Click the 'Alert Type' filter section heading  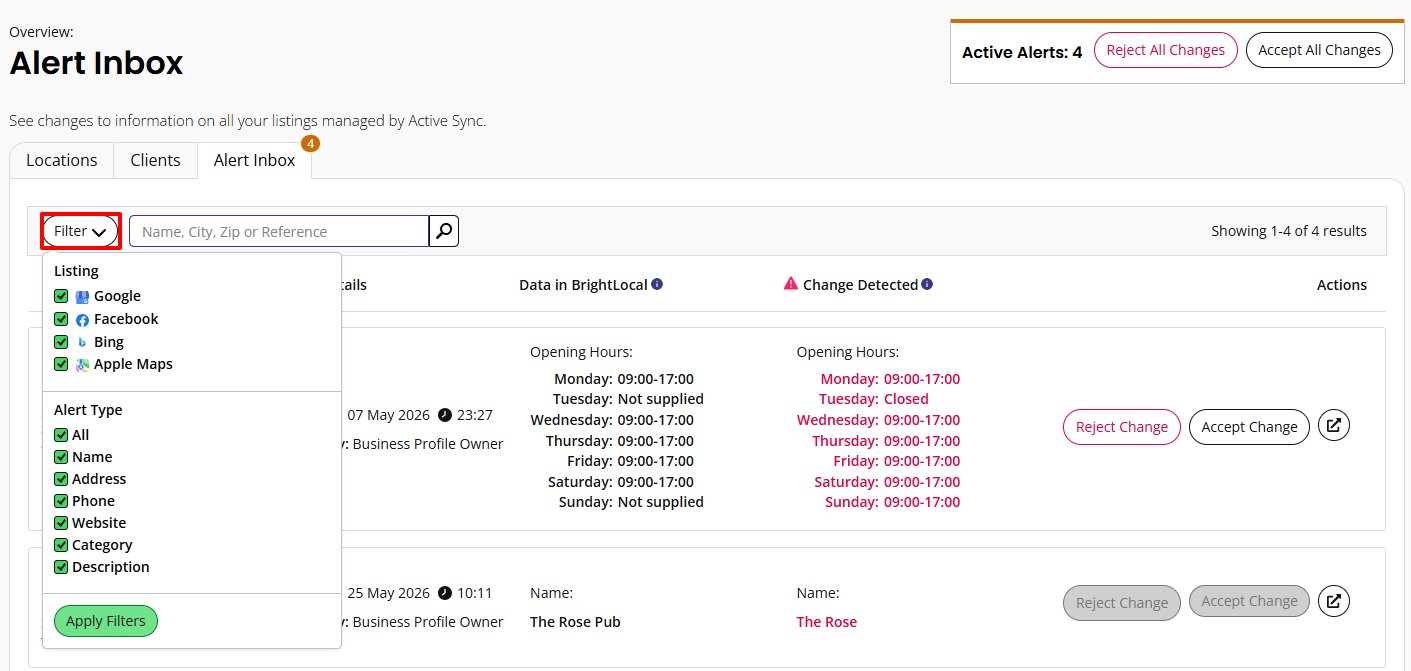(x=88, y=410)
